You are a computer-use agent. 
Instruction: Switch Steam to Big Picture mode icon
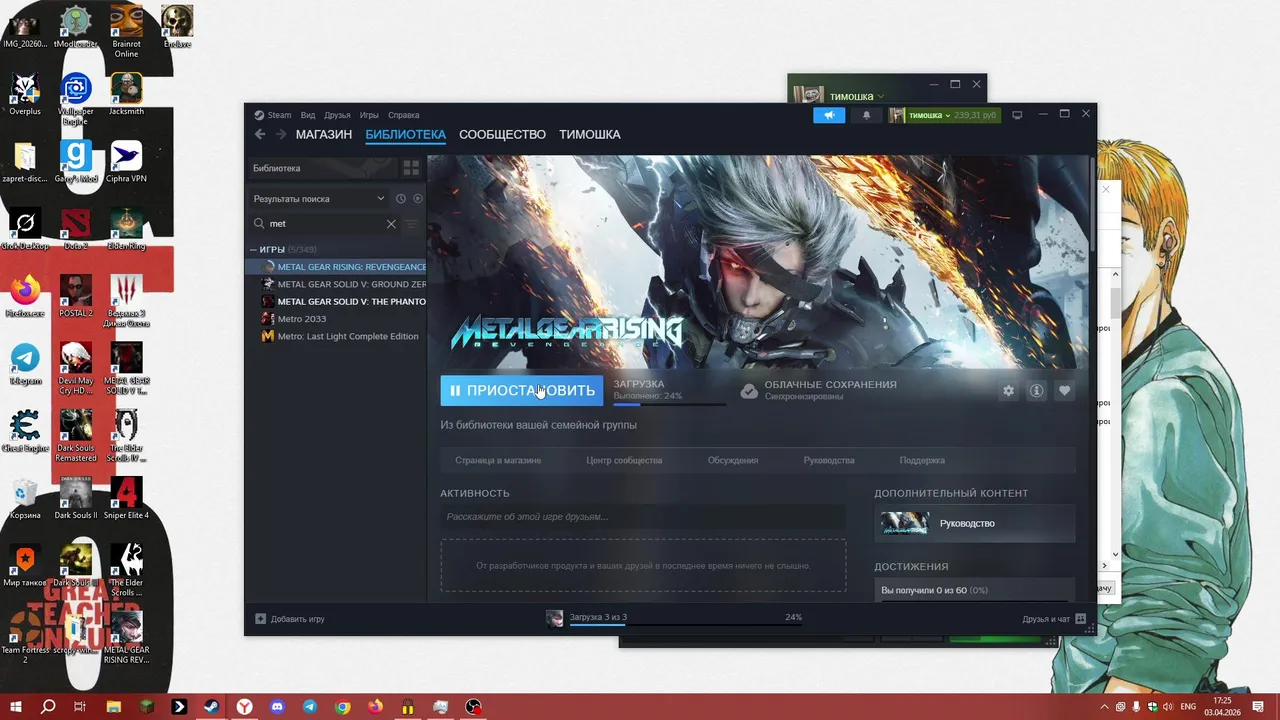1018,115
